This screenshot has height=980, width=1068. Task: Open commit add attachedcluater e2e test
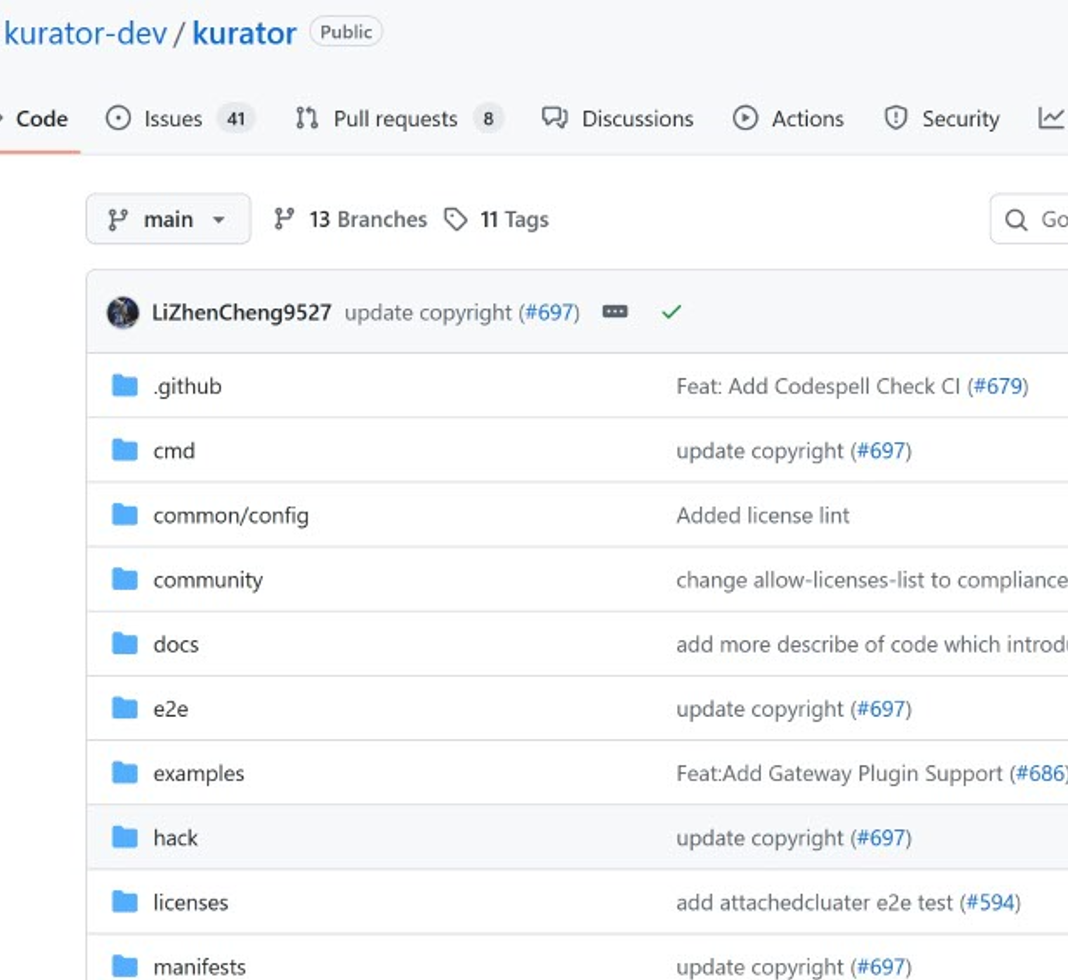pyautogui.click(x=814, y=902)
